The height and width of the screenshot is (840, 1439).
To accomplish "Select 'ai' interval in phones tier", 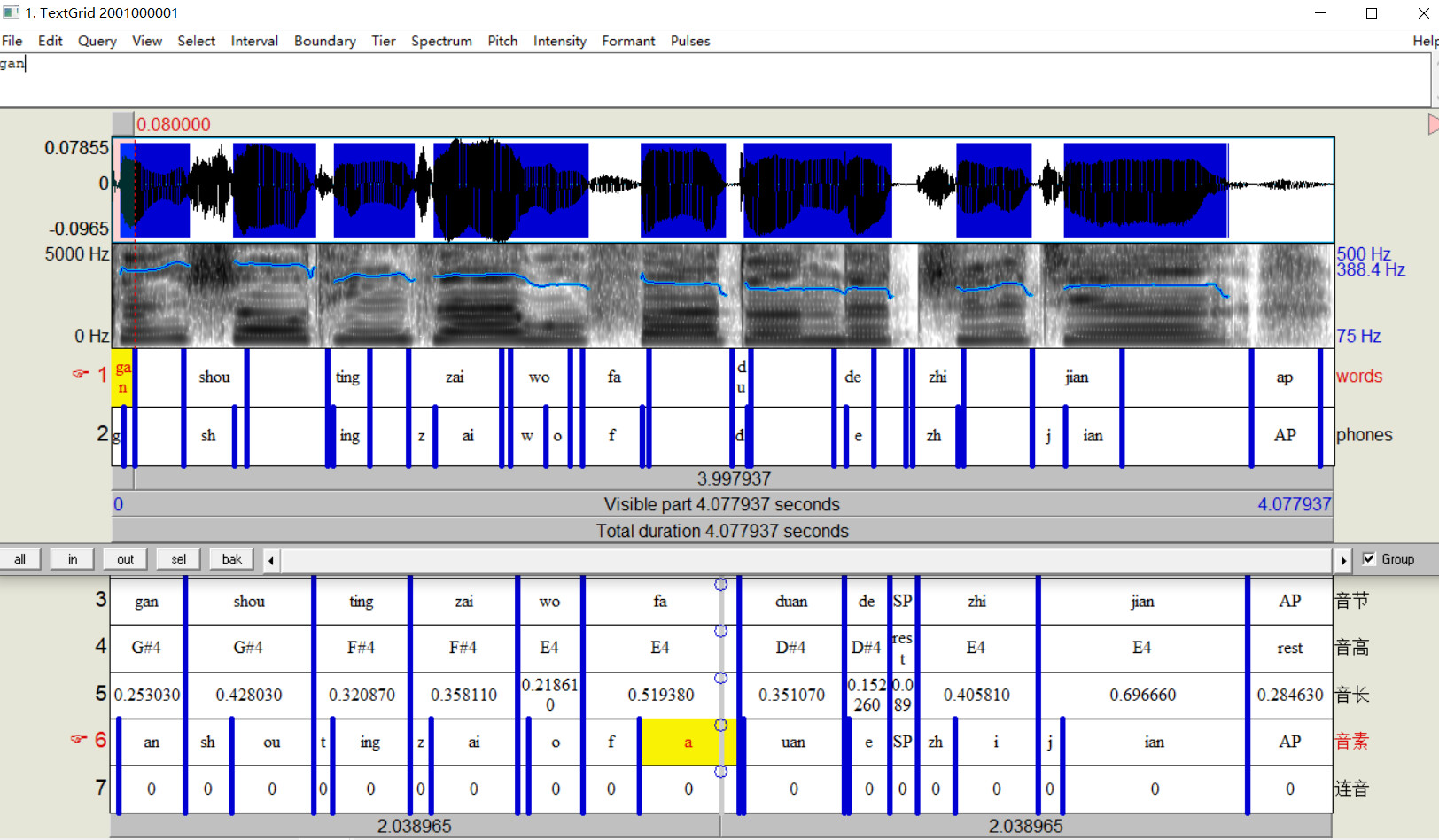I will click(x=468, y=436).
